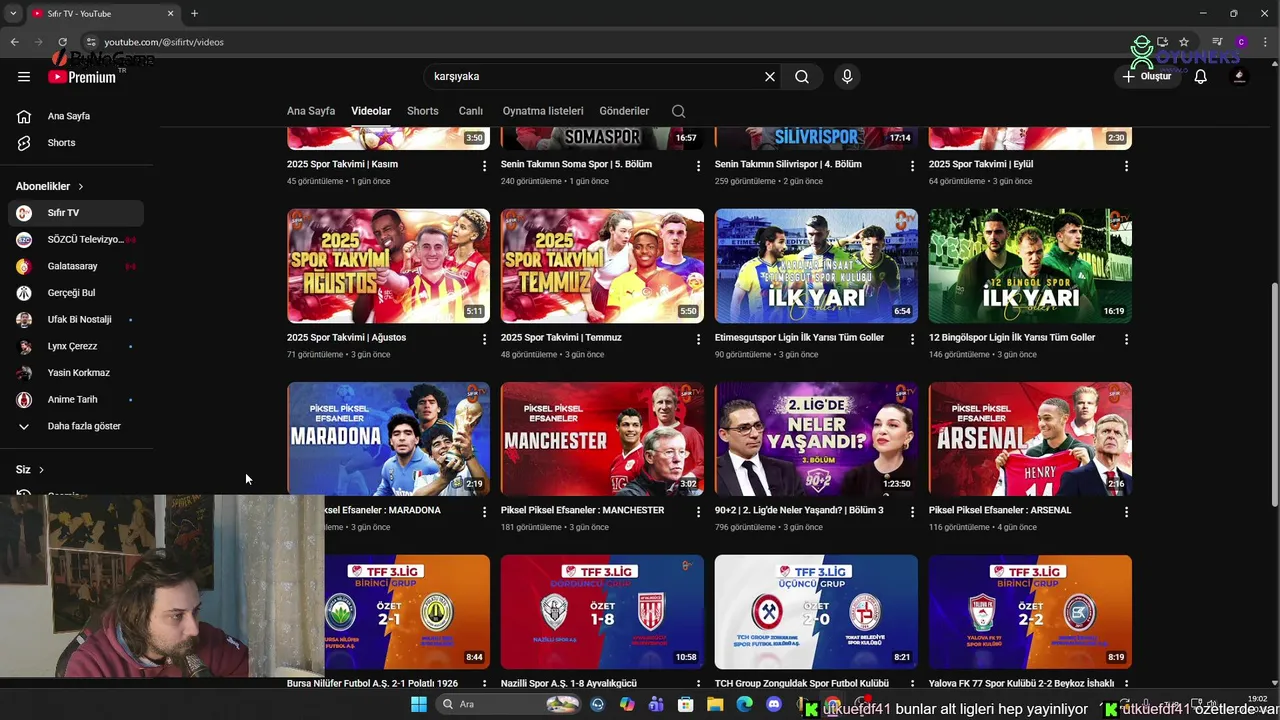Open more options for 2025 Spor Takvimi Temmuz
This screenshot has height=720, width=1280.
click(698, 339)
